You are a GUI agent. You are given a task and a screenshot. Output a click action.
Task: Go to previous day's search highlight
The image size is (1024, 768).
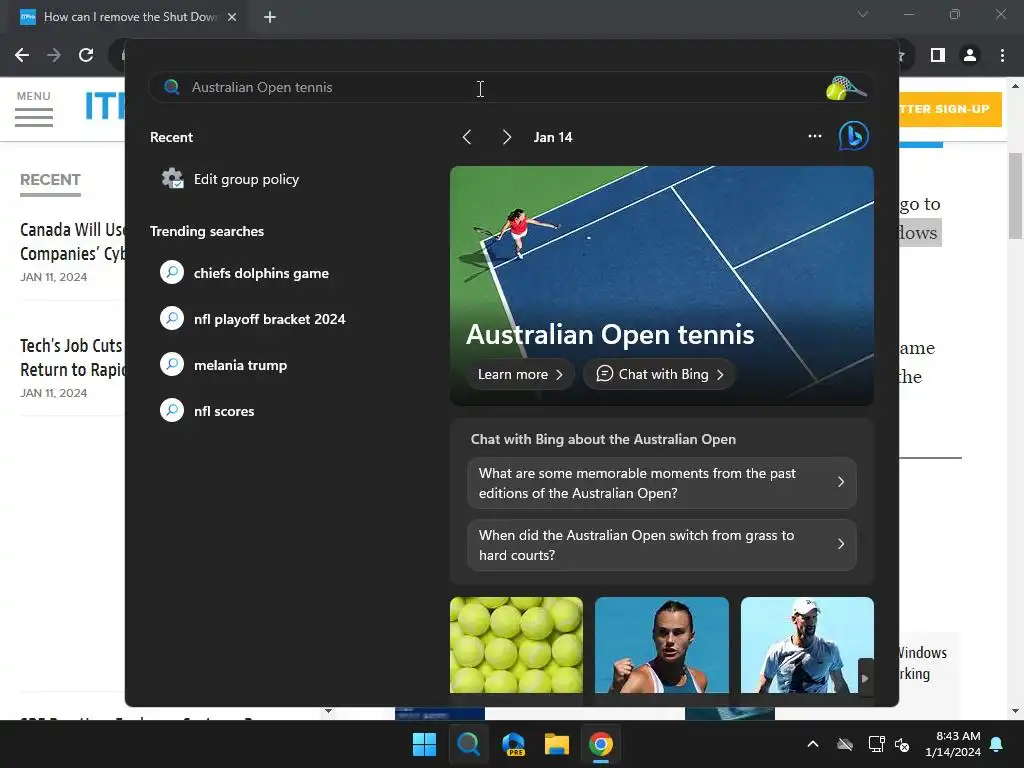point(466,137)
